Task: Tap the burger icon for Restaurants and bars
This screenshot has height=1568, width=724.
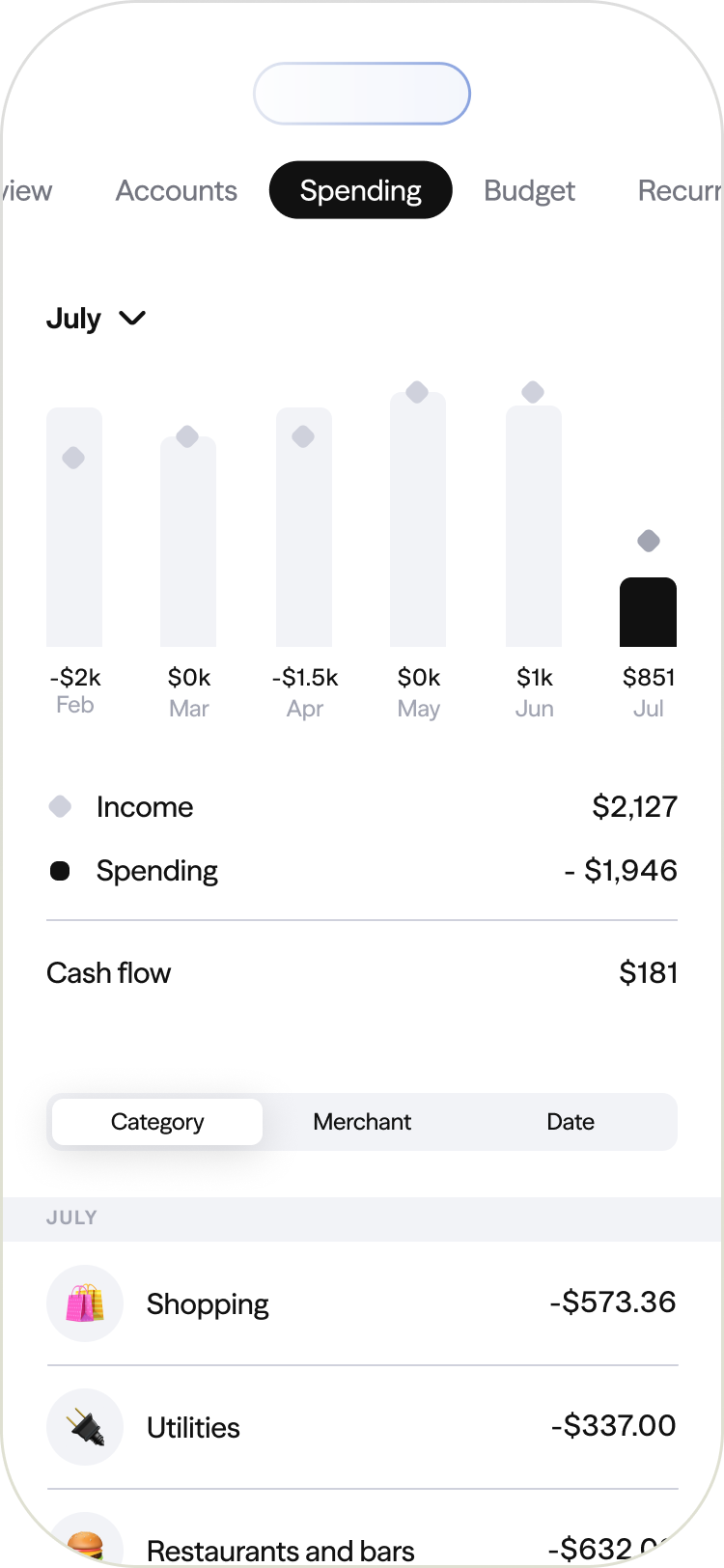Action: click(x=85, y=1543)
